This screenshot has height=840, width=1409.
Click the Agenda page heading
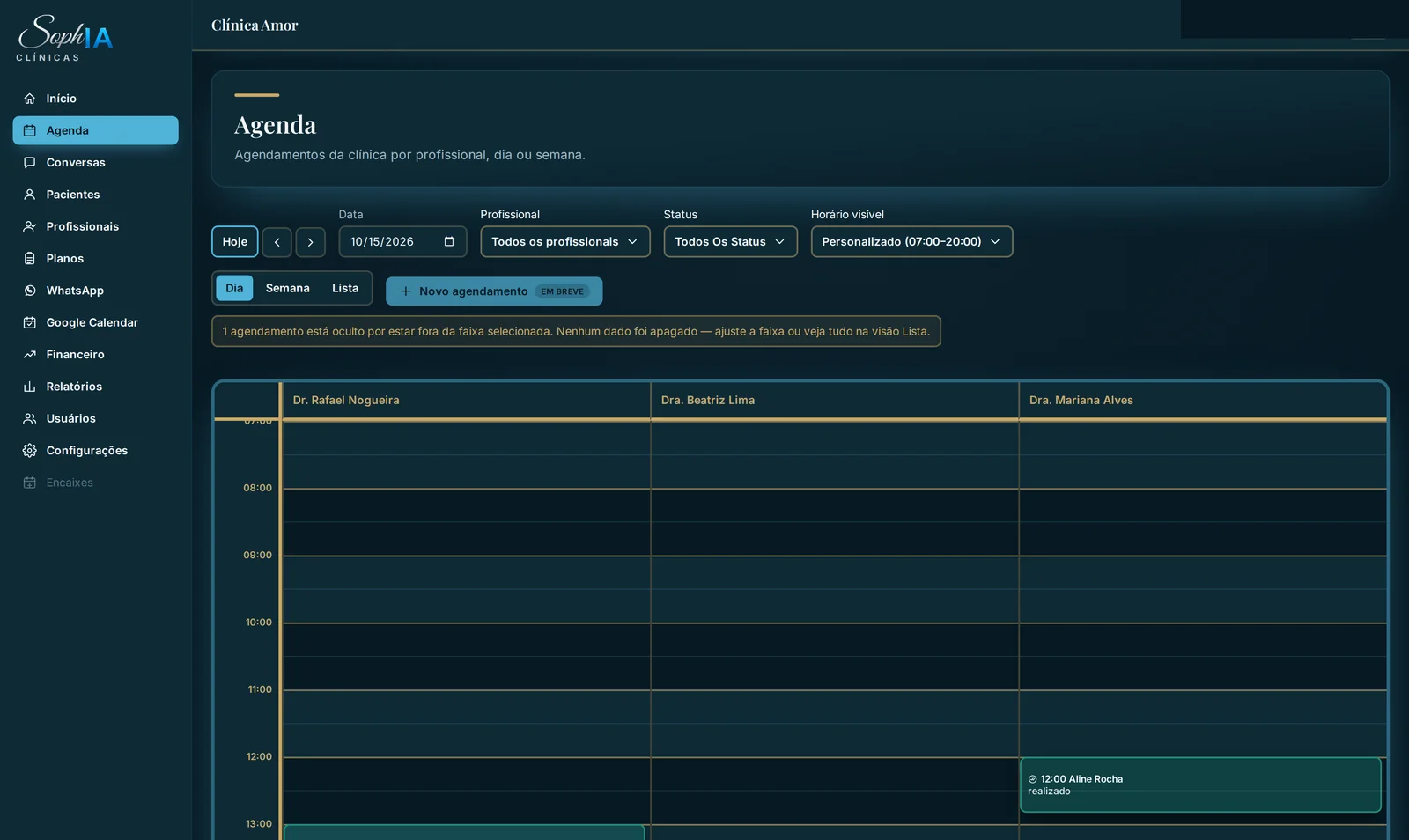point(276,125)
